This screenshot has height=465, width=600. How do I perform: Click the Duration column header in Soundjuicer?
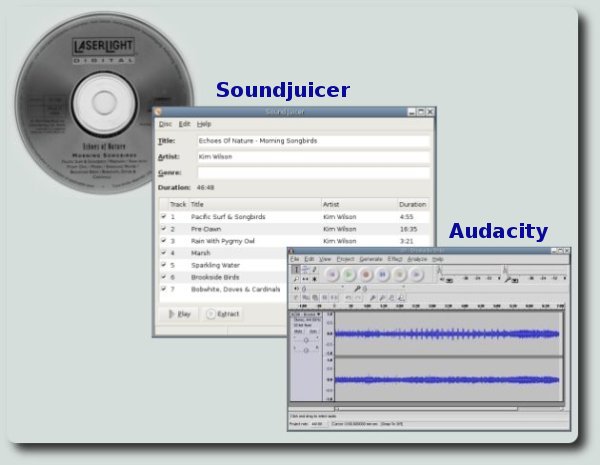pyautogui.click(x=412, y=204)
